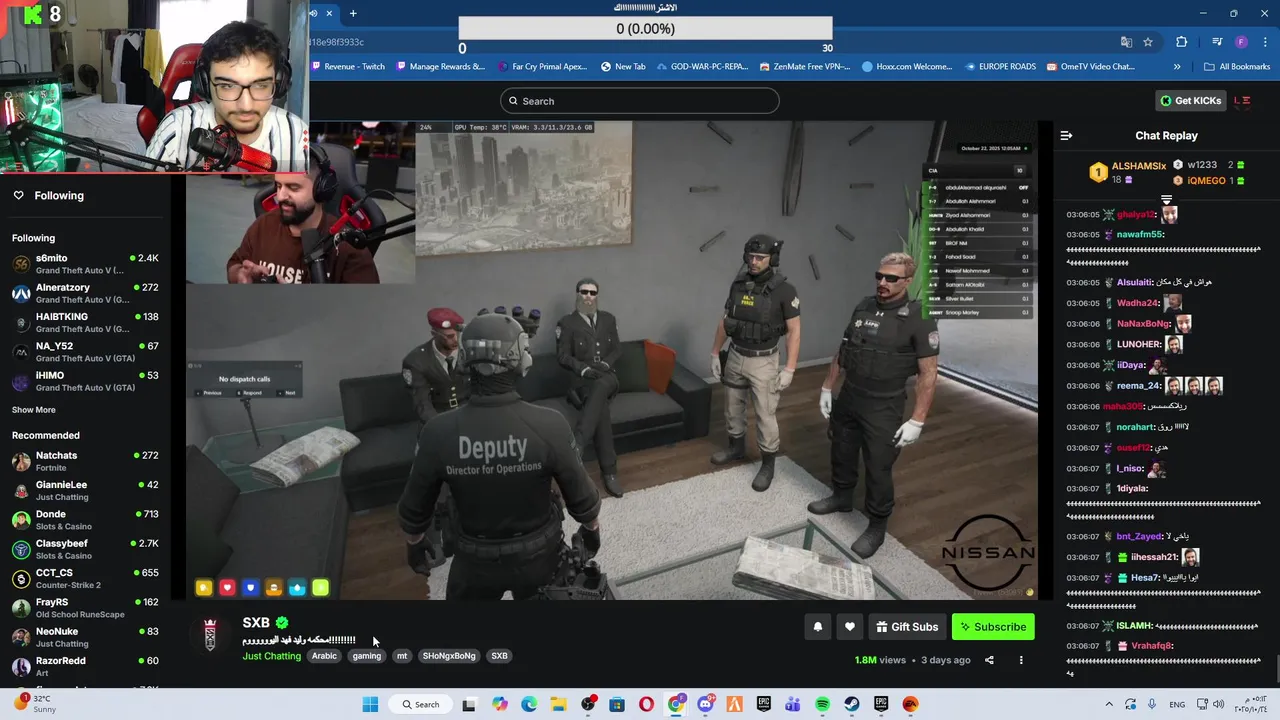Show hidden system tray icons

point(1108,704)
